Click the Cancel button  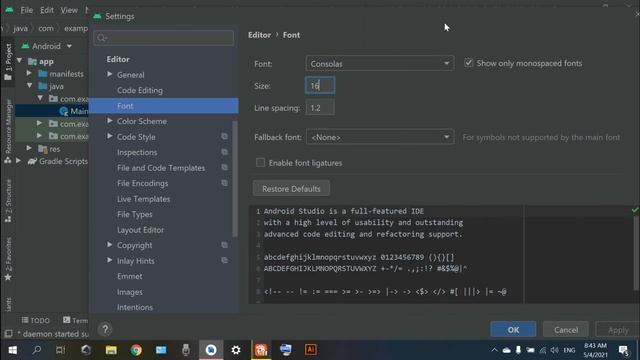click(566, 329)
